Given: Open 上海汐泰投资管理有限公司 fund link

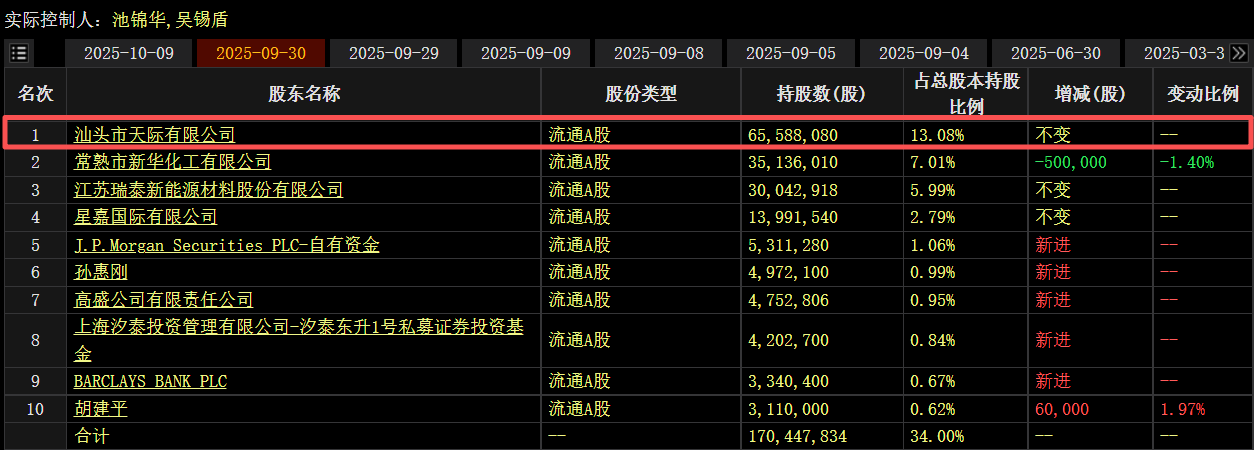Looking at the screenshot, I should click(299, 340).
